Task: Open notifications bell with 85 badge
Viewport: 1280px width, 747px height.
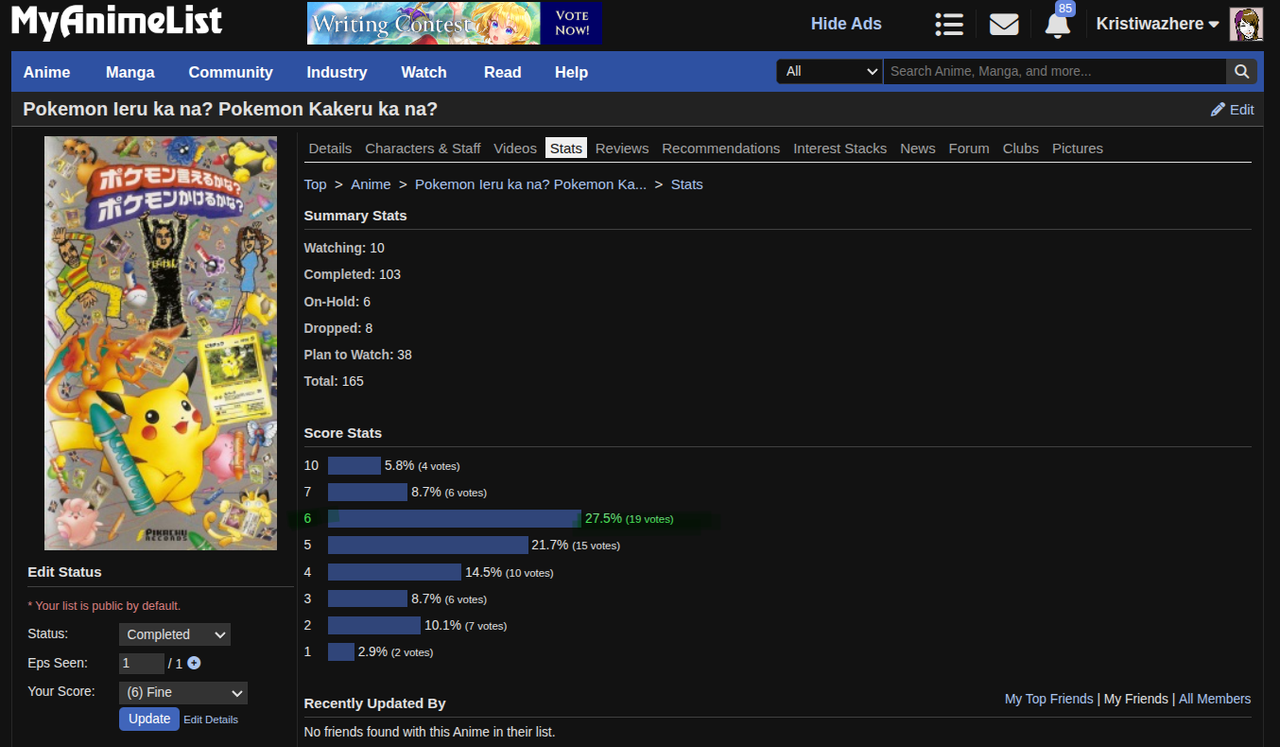Action: (1058, 22)
